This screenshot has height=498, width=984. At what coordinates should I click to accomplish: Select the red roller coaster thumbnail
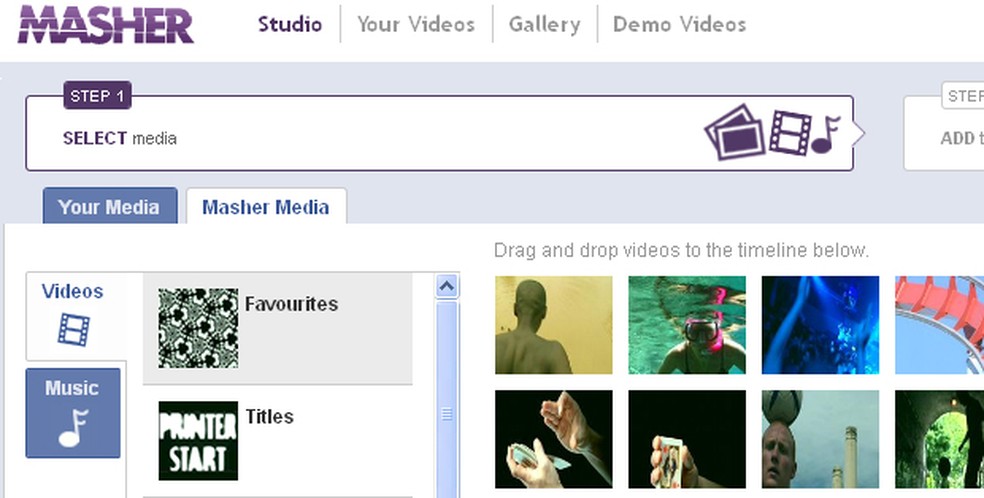coord(939,325)
